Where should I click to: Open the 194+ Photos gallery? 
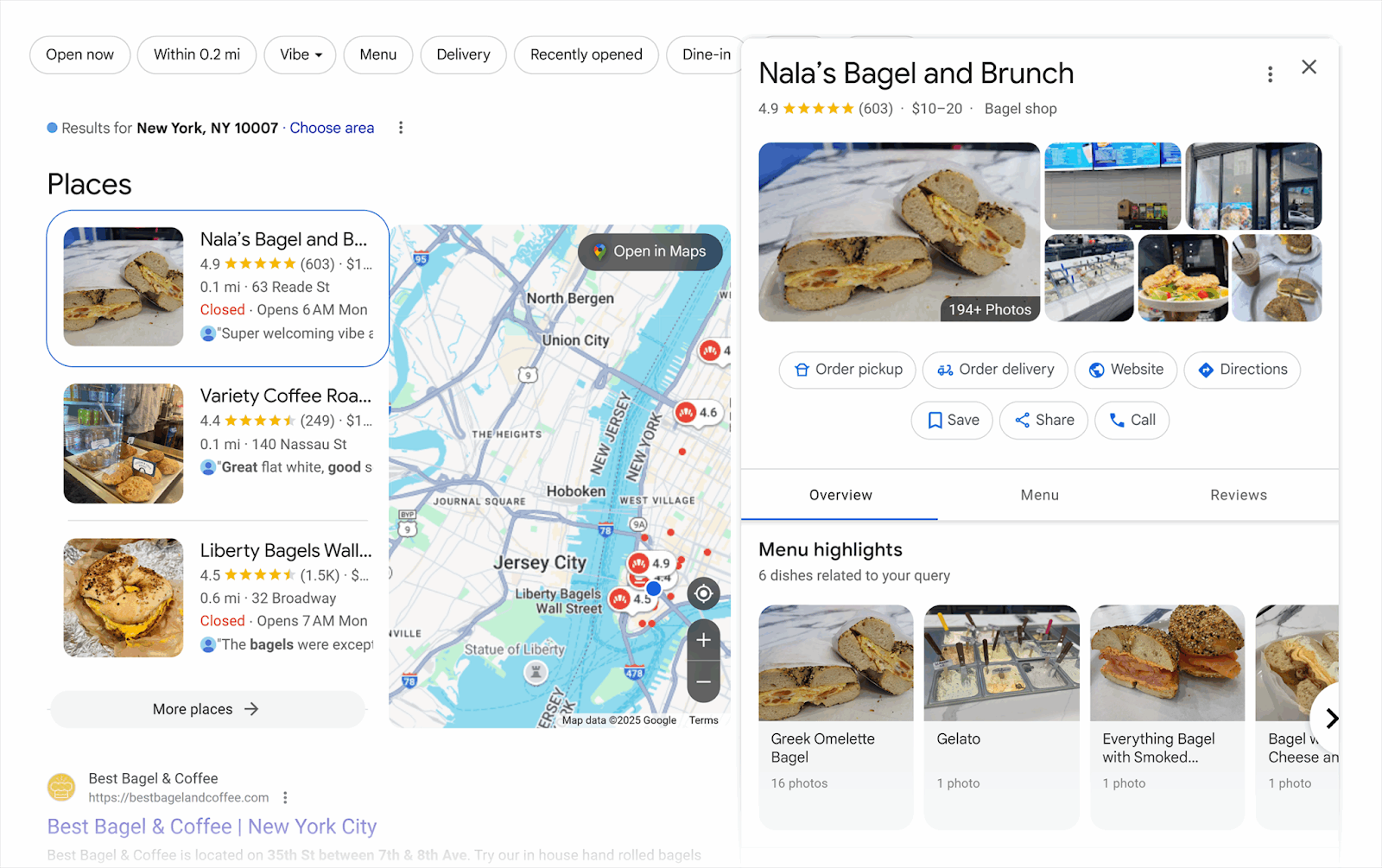pos(990,309)
